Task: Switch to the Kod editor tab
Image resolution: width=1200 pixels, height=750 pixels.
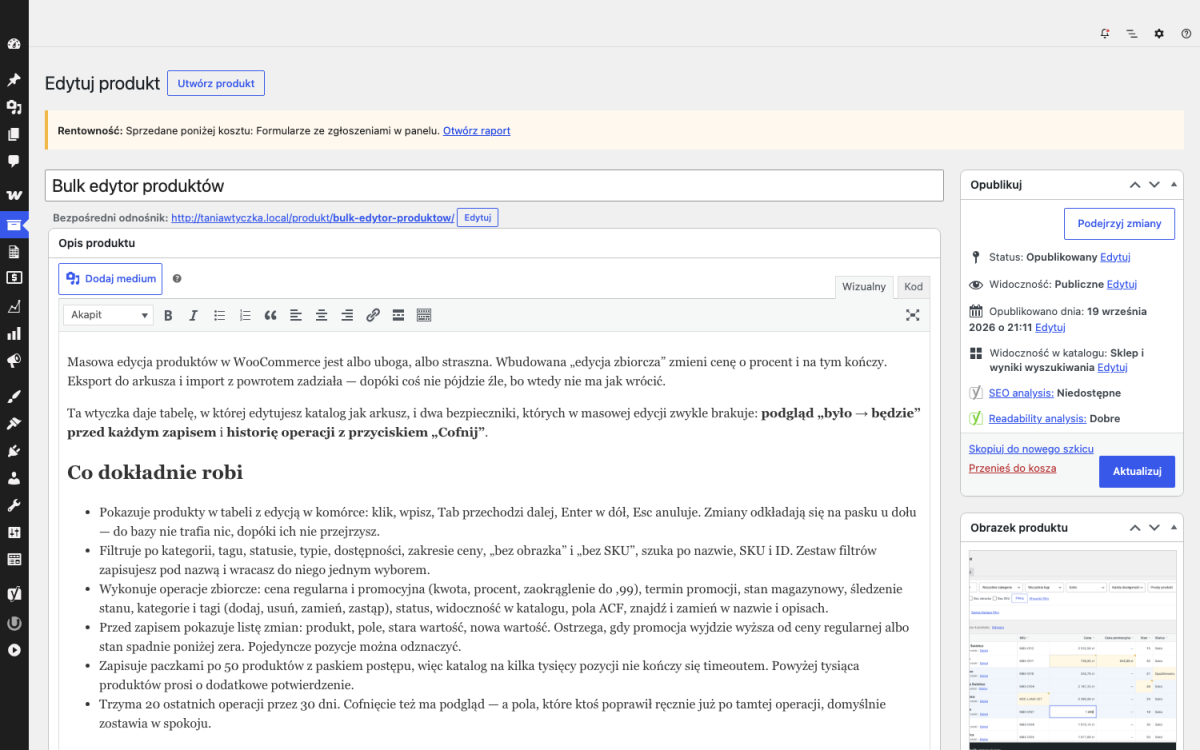Action: tap(914, 287)
